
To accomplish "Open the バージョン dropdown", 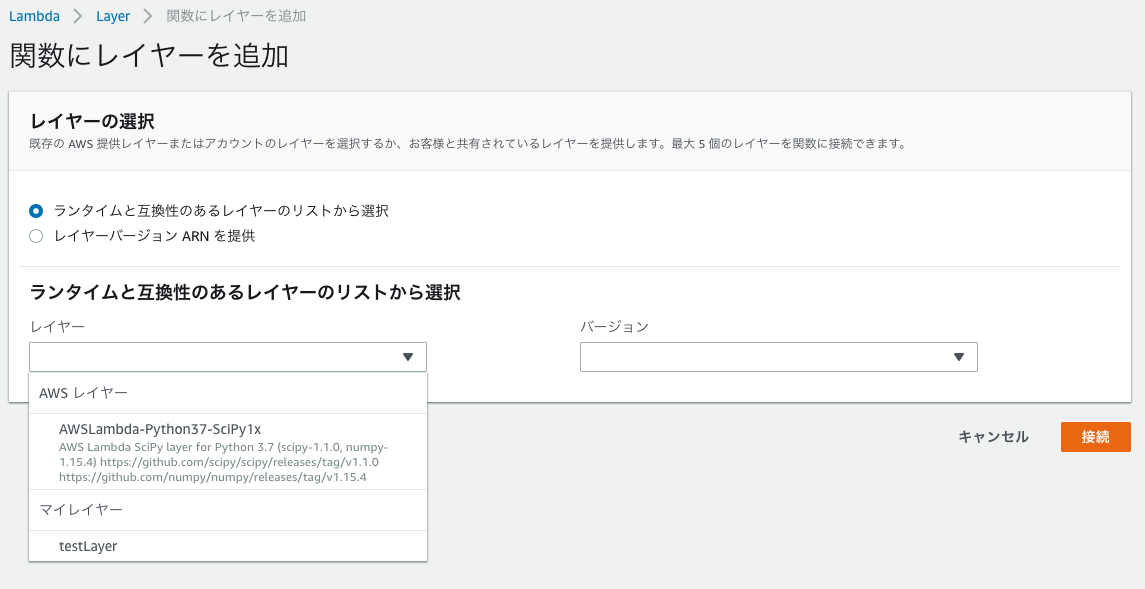I will pyautogui.click(x=778, y=357).
